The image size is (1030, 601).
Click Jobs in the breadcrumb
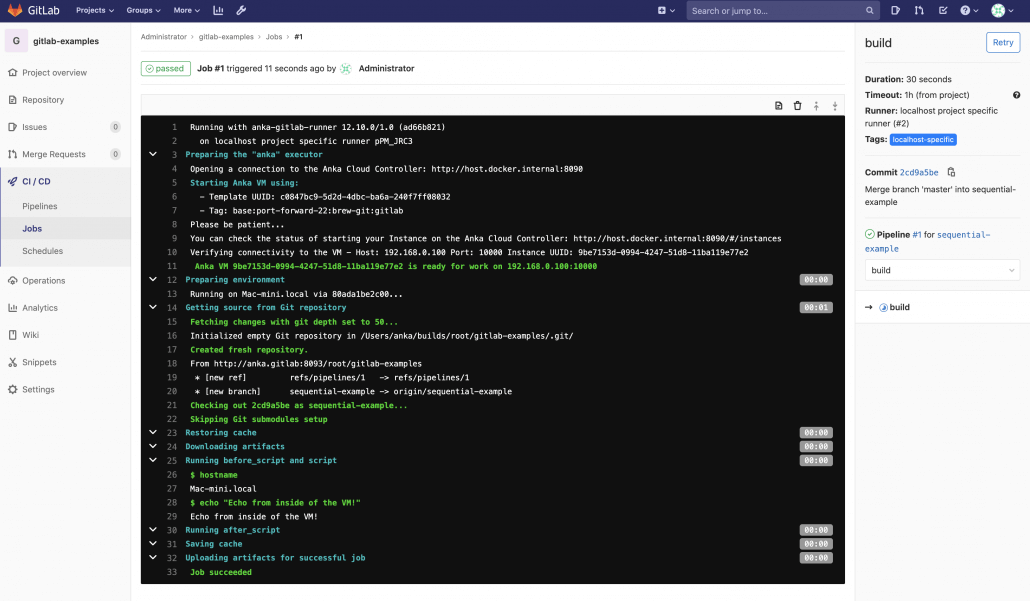tap(274, 37)
